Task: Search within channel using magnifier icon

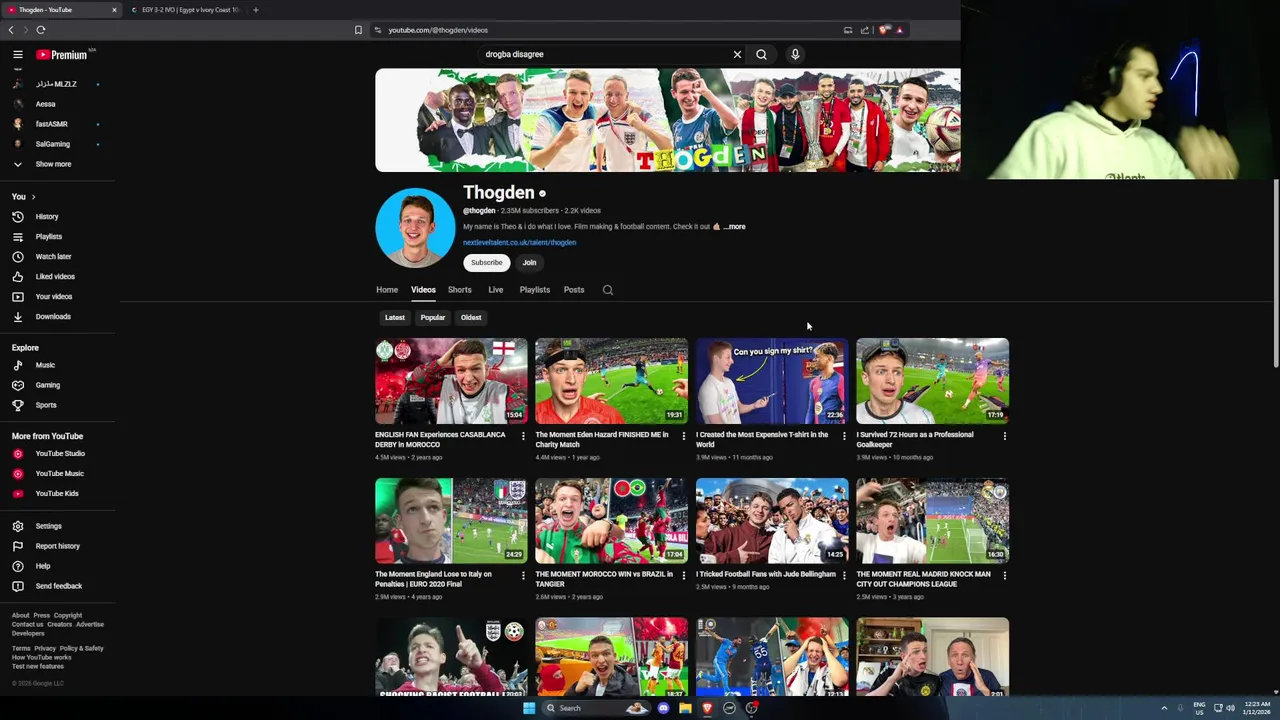Action: [x=607, y=290]
